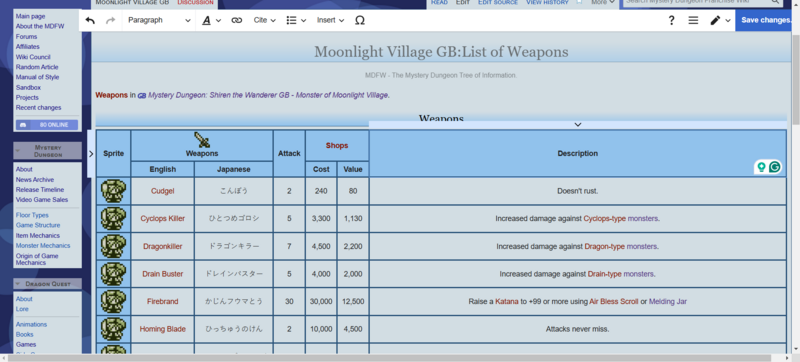Open the special character omega tool

pyautogui.click(x=360, y=20)
